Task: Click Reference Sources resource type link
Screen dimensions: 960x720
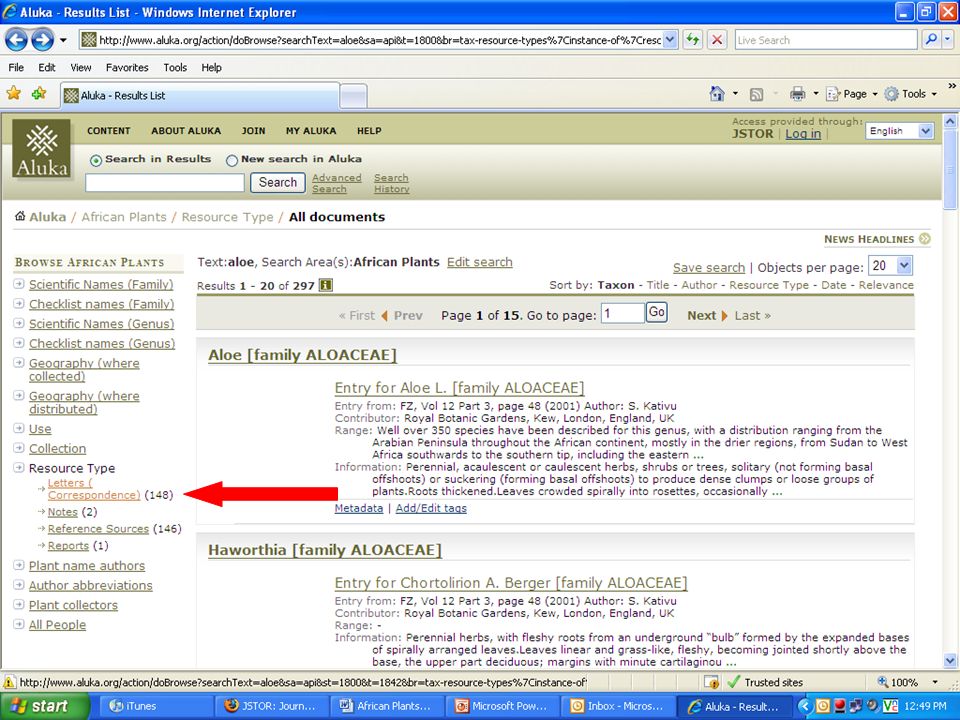Action: pos(98,528)
